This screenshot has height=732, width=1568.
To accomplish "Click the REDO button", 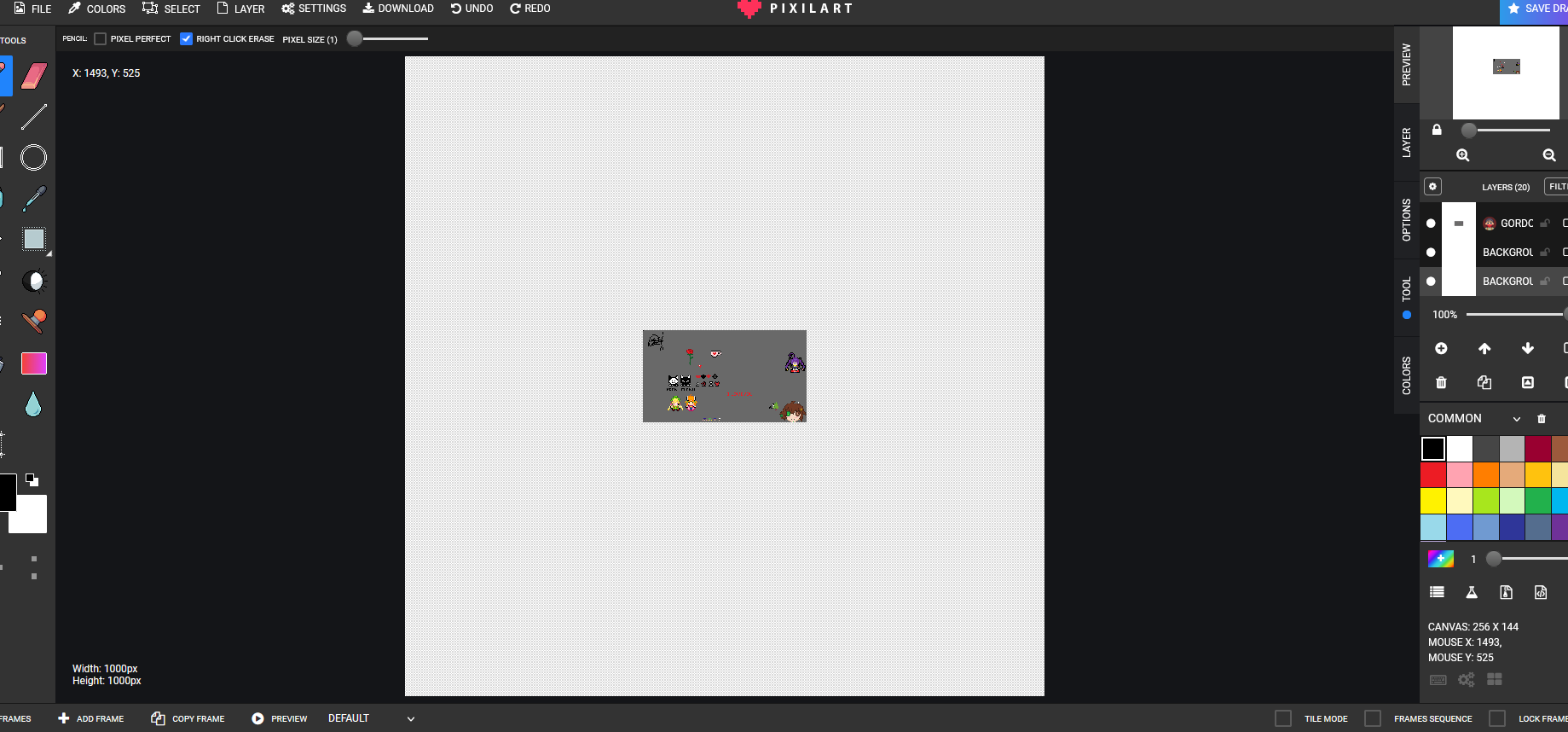I will (529, 9).
